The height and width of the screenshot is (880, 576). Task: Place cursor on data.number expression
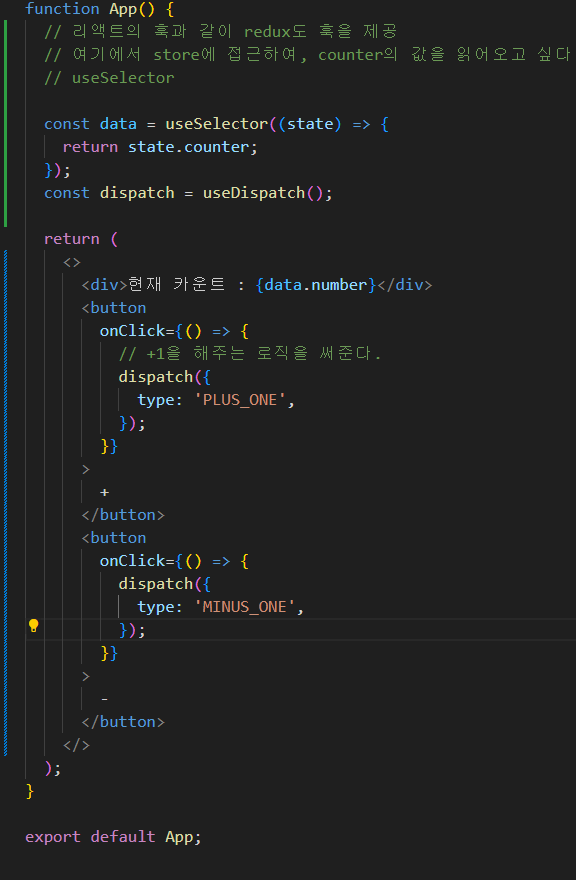(315, 285)
